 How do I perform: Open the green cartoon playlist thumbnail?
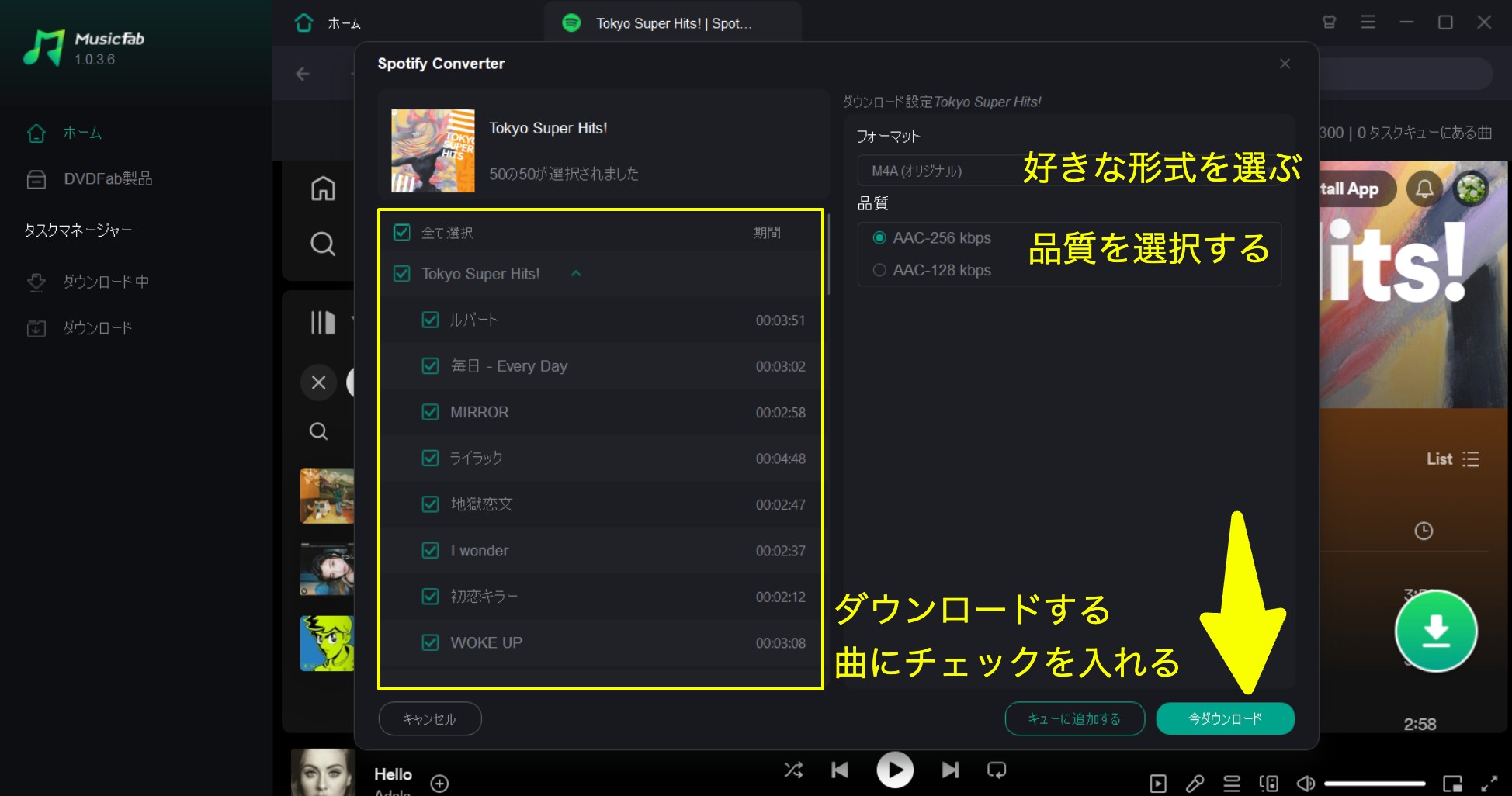pyautogui.click(x=327, y=643)
